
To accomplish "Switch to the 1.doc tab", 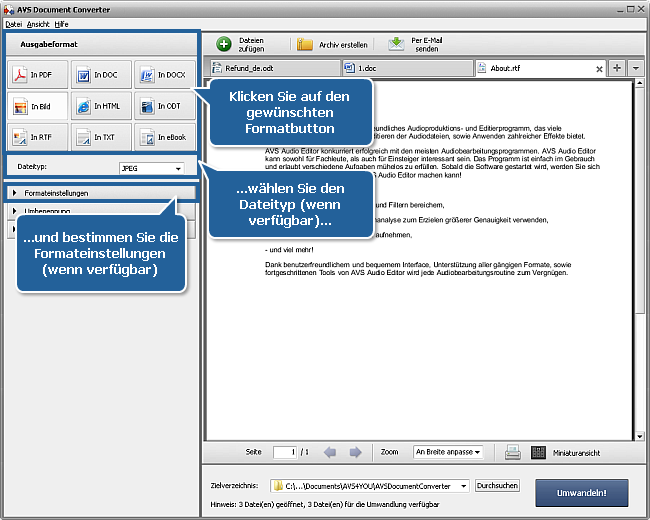I will 408,68.
